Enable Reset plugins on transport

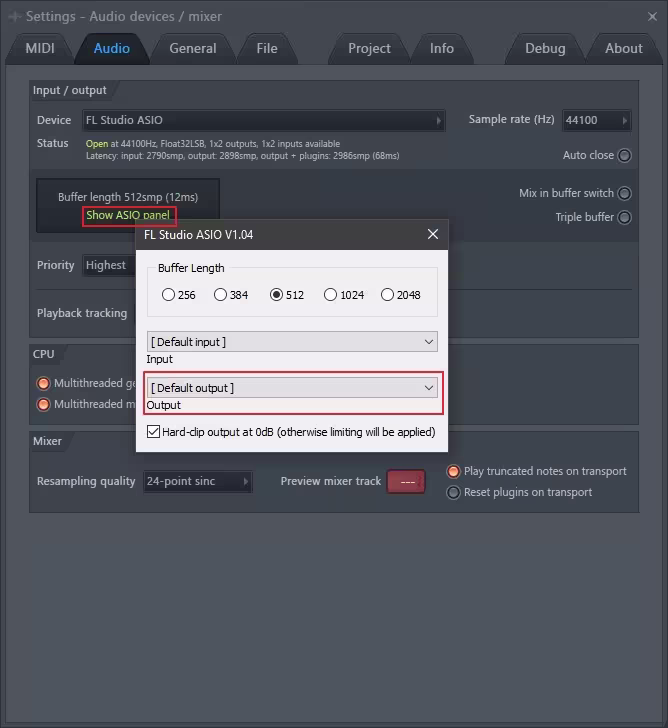453,492
